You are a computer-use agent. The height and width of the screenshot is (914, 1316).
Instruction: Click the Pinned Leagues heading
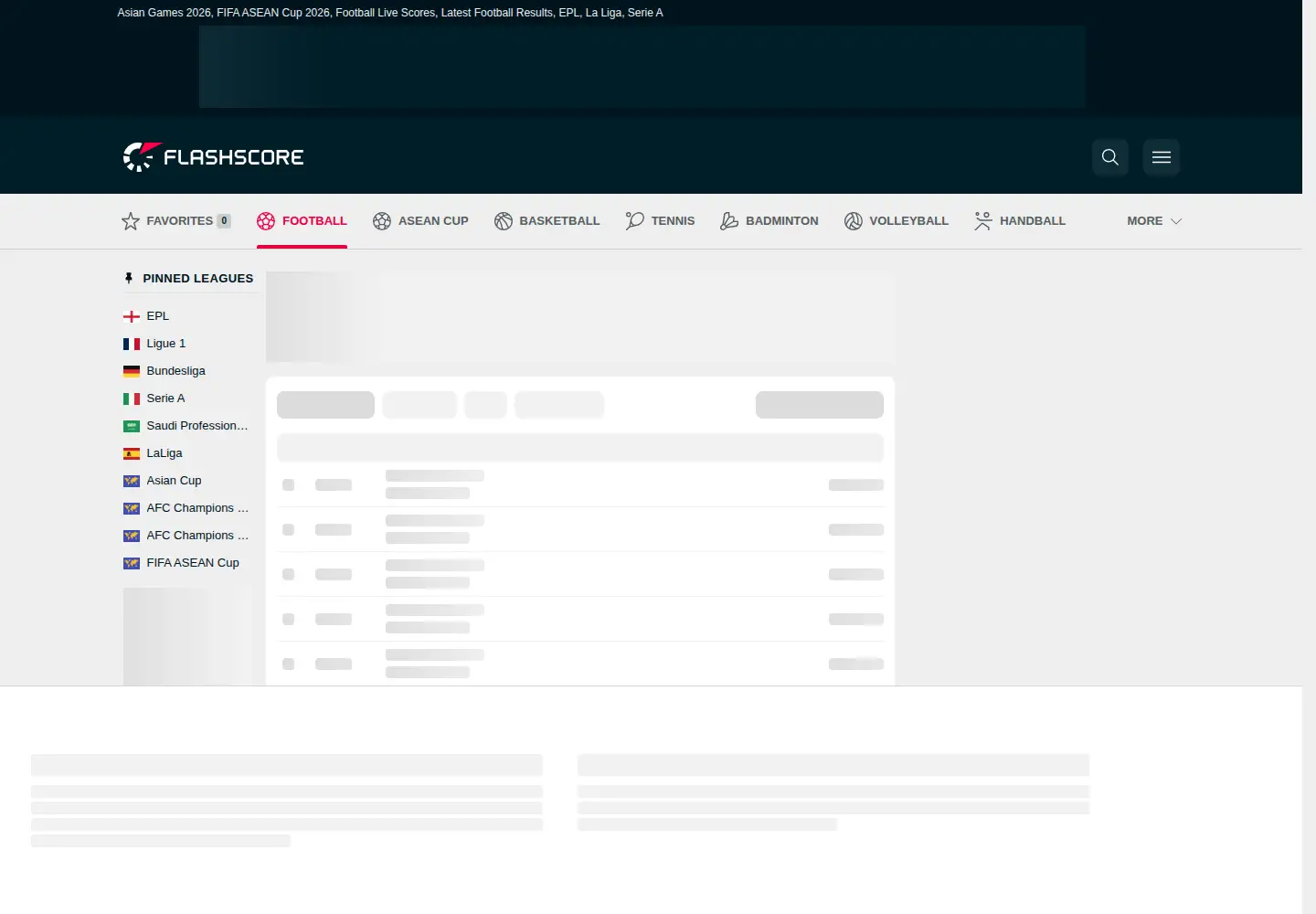tap(198, 279)
